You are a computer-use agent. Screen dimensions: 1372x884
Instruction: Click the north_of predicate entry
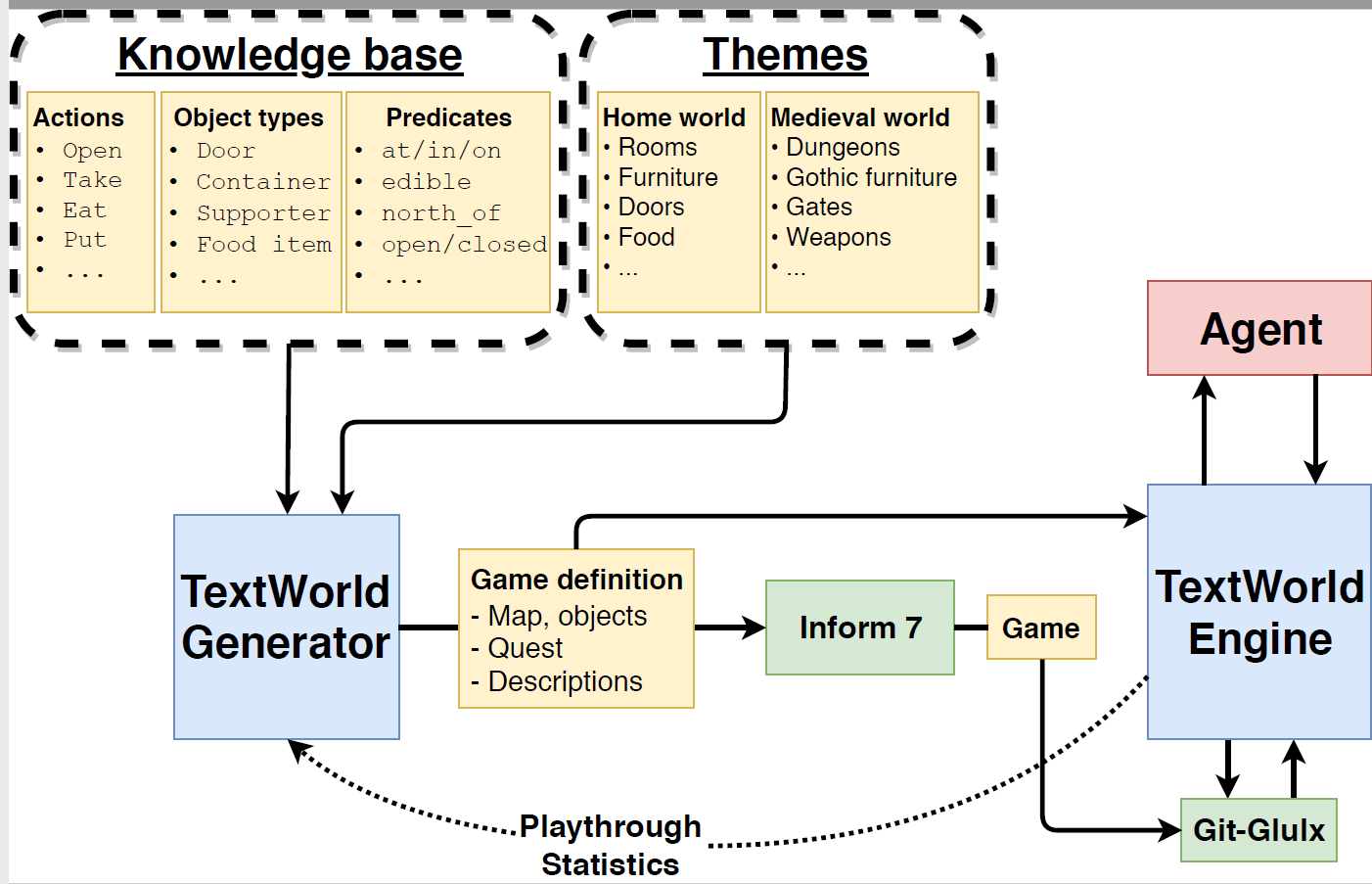pos(440,213)
